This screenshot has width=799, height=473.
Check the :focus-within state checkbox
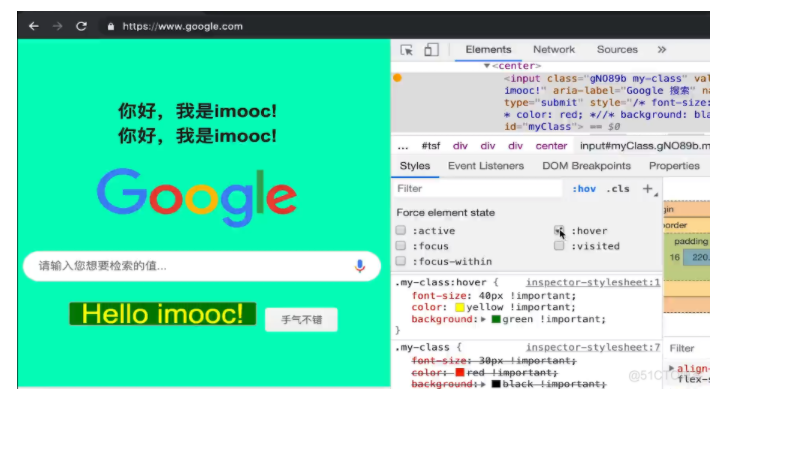[401, 261]
